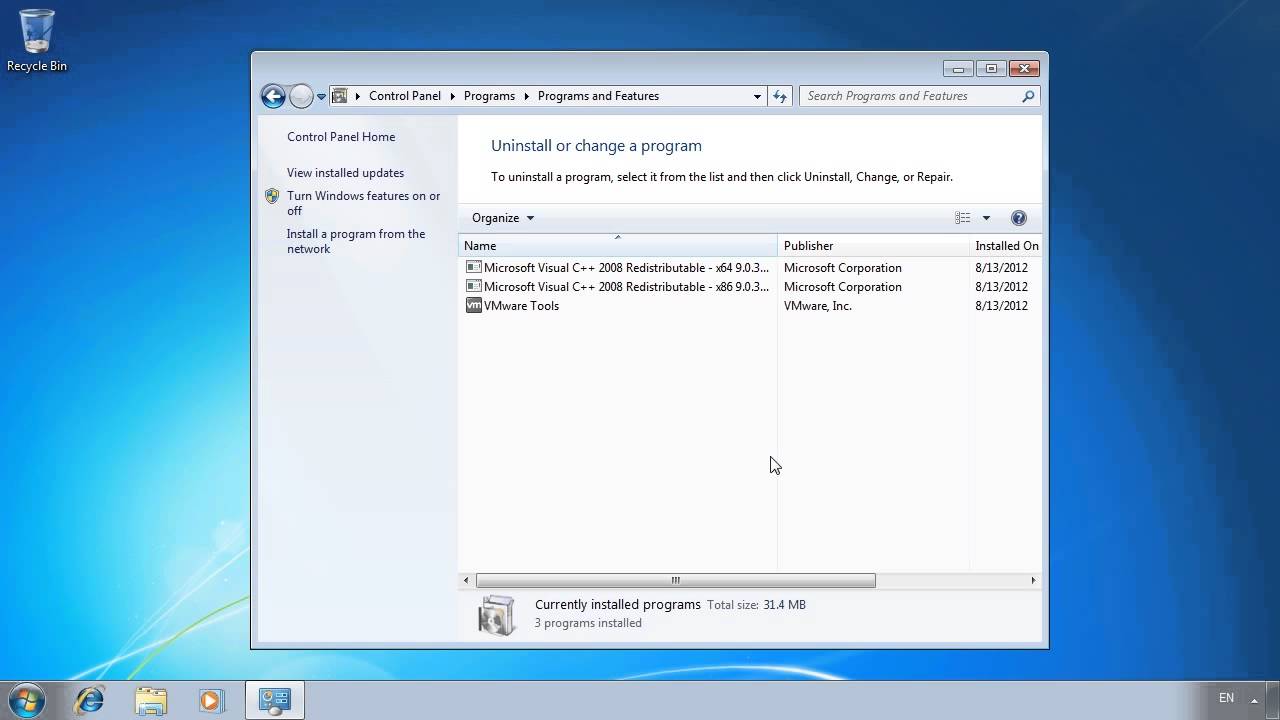Click the Control Panel icon in address bar

(x=340, y=96)
